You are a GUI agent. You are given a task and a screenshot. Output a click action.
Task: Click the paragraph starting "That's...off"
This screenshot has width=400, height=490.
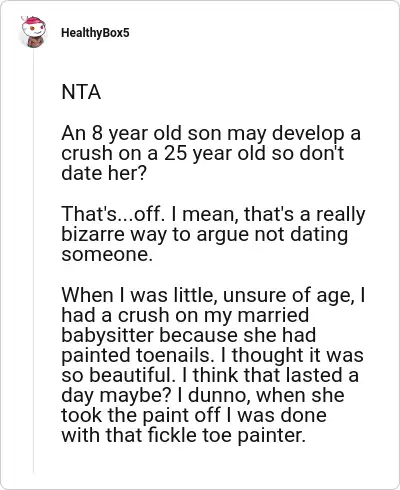click(x=213, y=234)
